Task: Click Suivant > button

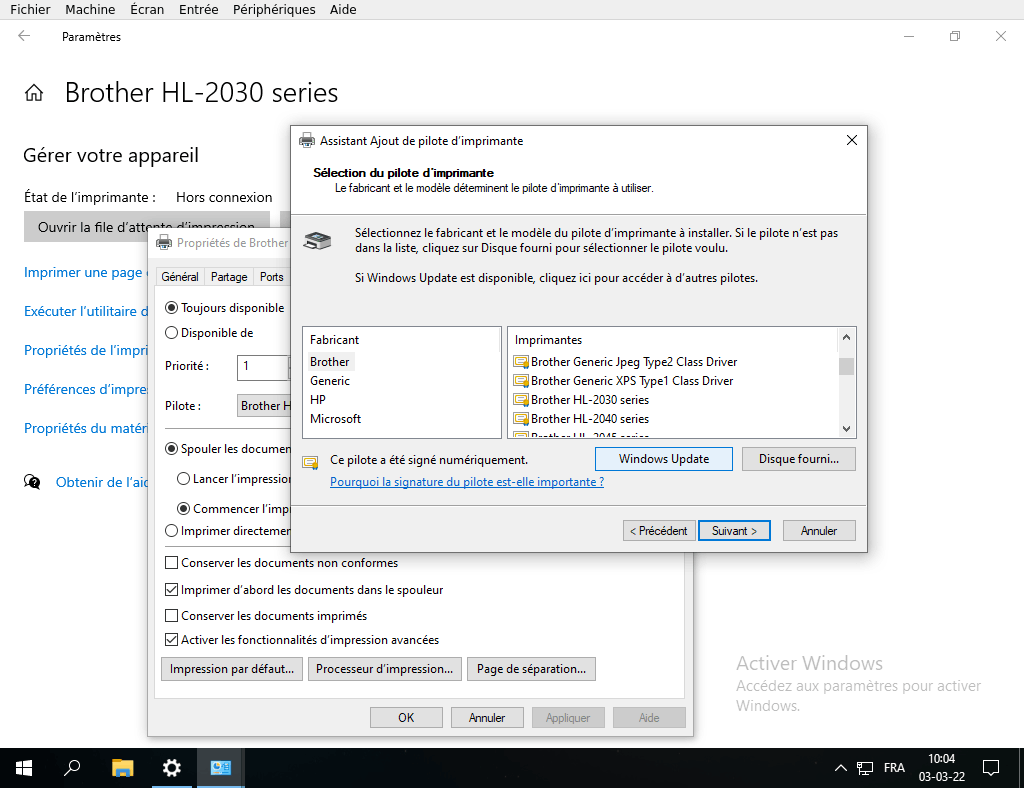Action: [x=734, y=531]
